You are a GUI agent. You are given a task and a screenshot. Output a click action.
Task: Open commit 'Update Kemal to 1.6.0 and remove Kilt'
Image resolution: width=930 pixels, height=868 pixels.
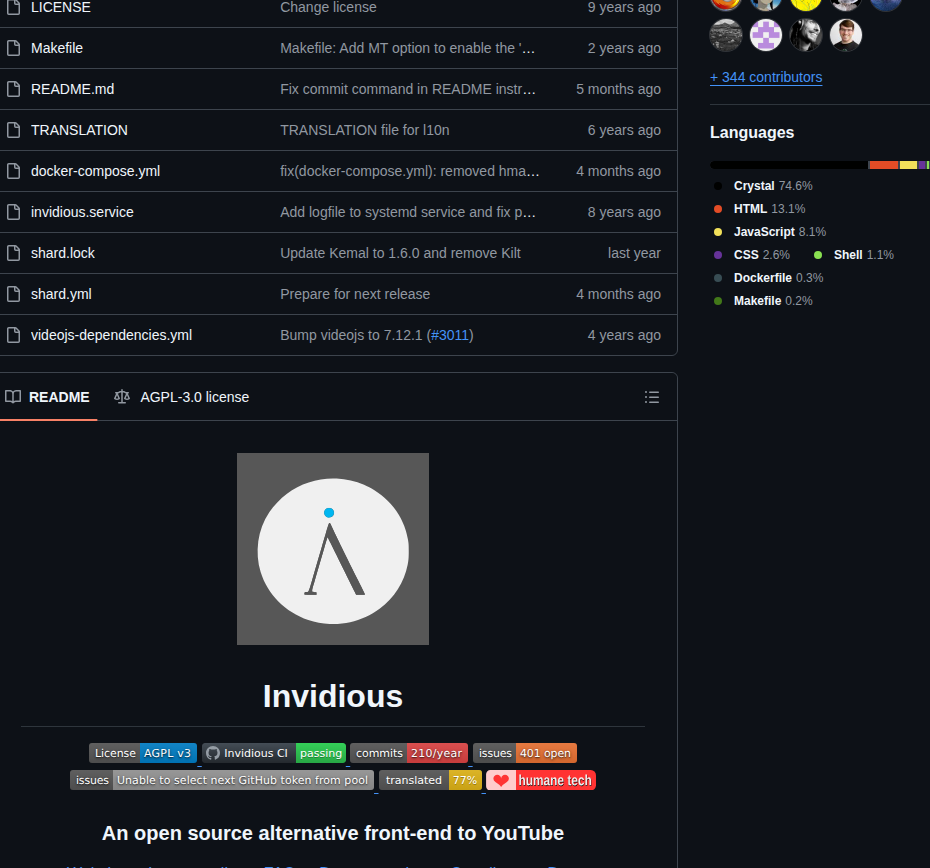(x=400, y=253)
